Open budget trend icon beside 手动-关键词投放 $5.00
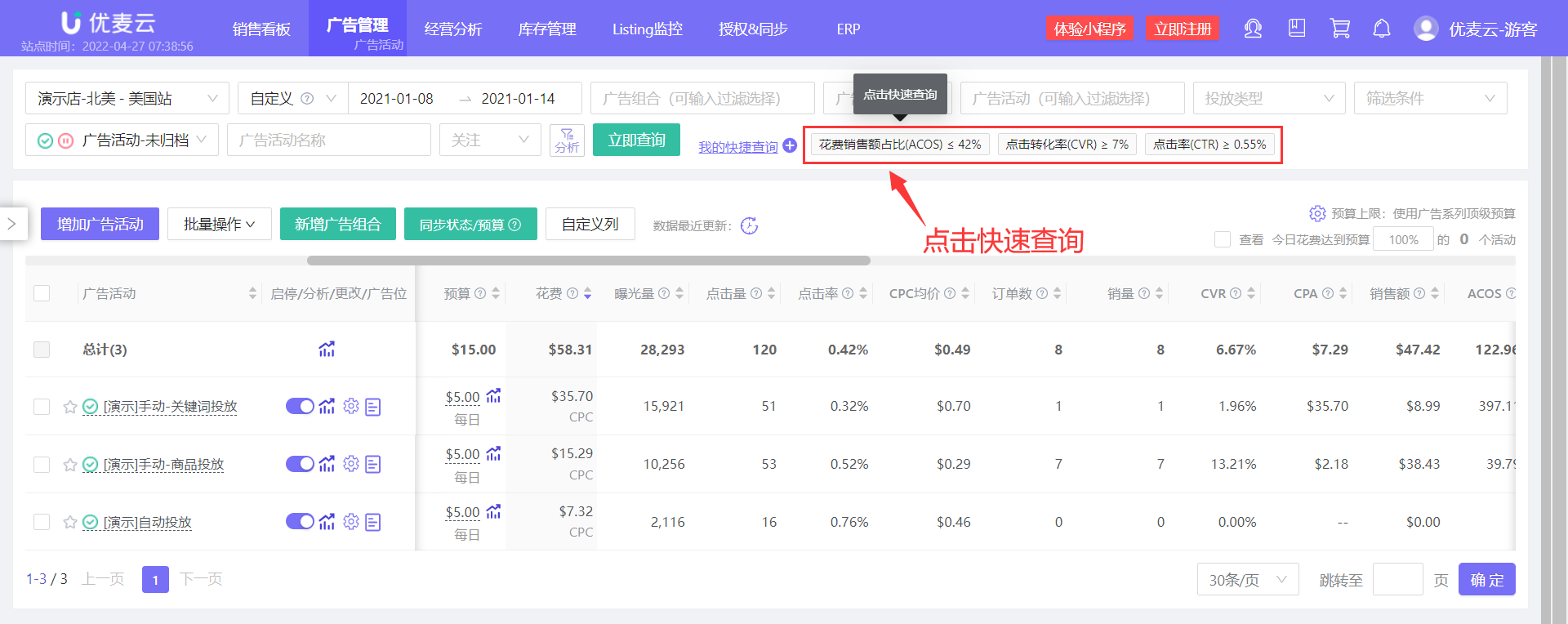This screenshot has width=1568, height=624. tap(493, 396)
